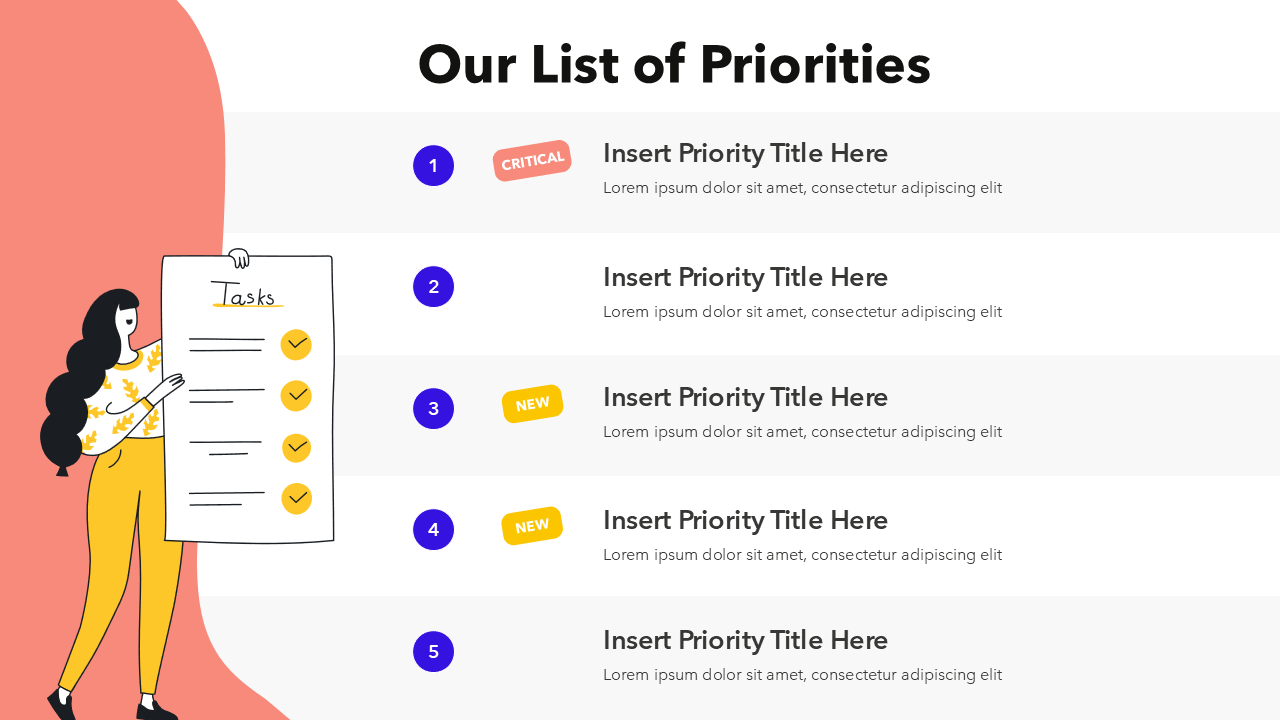Select the second priority title text

coord(745,277)
